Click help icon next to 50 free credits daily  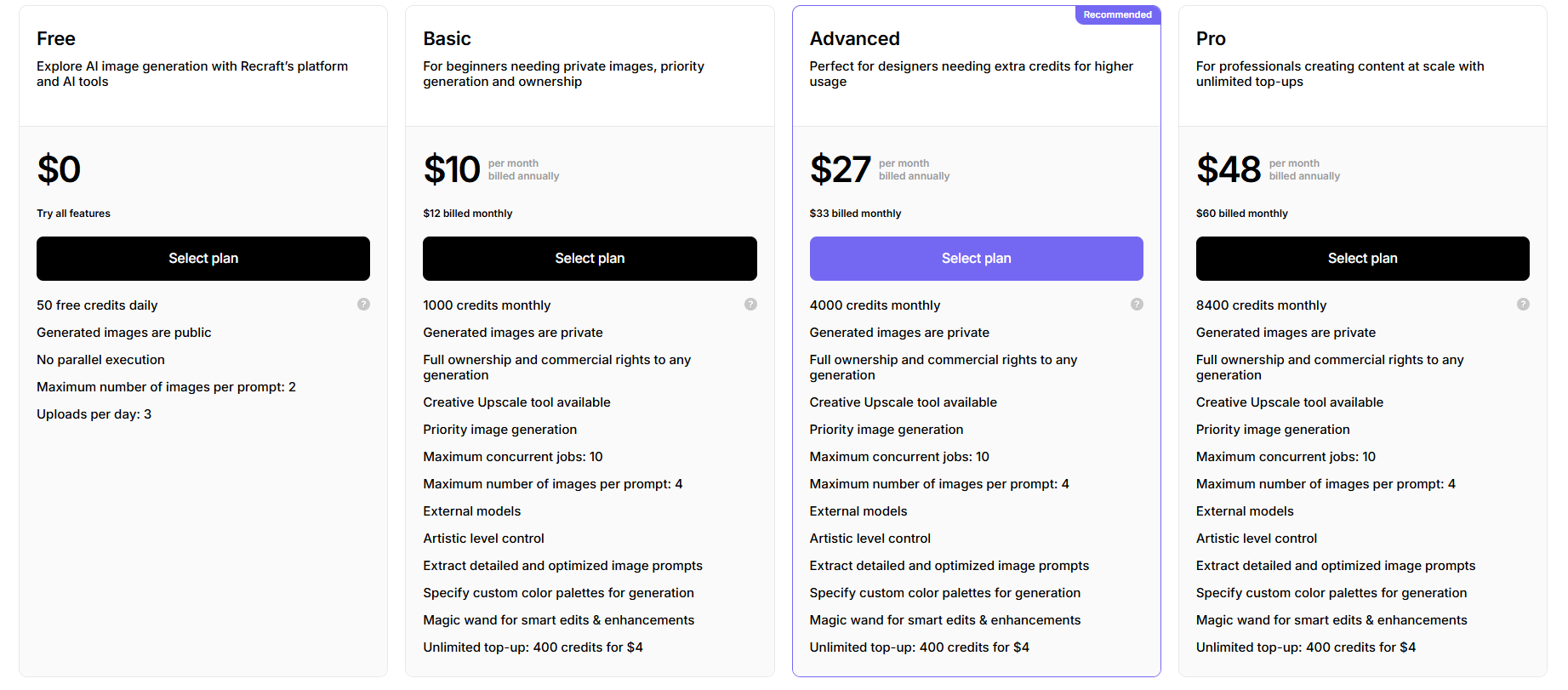(x=363, y=305)
